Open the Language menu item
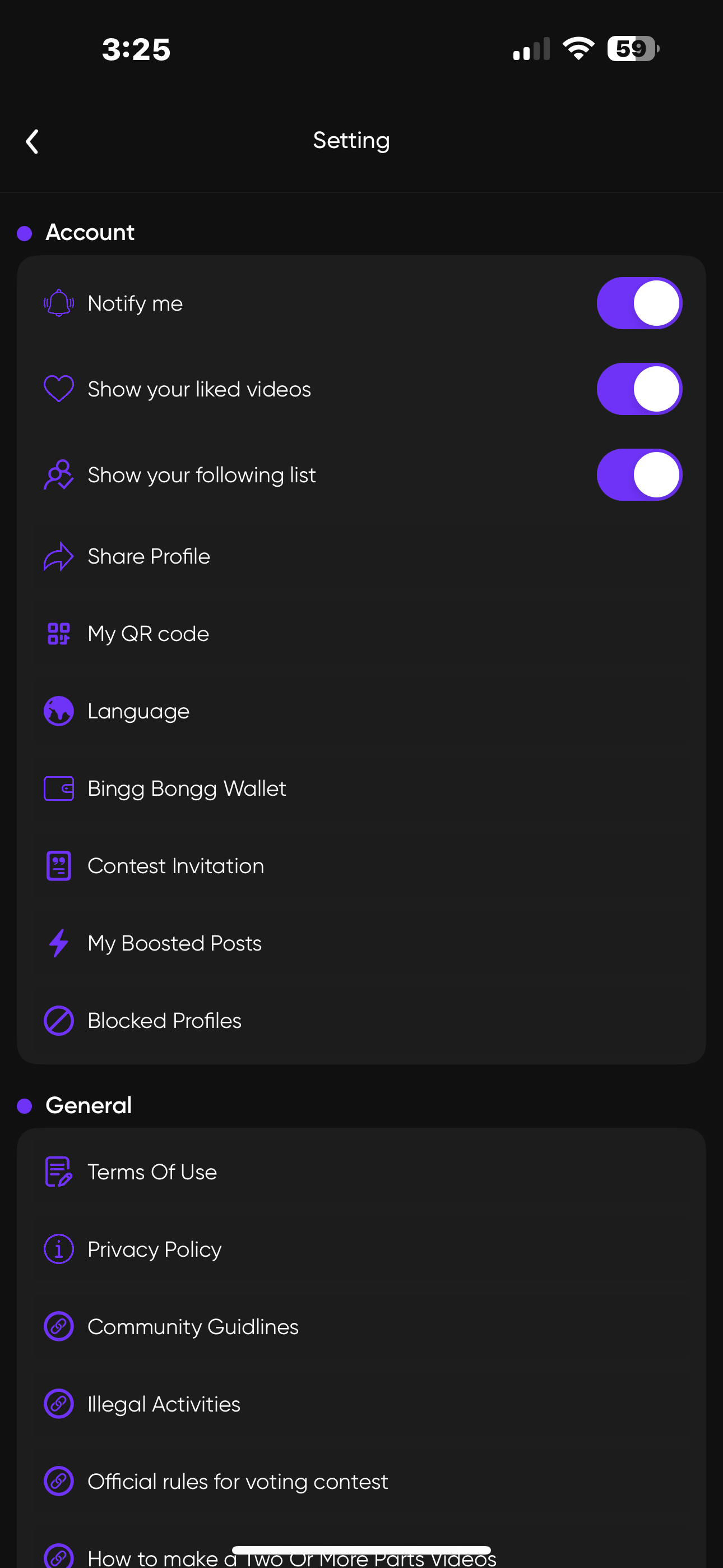Image resolution: width=723 pixels, height=1568 pixels. click(x=139, y=711)
